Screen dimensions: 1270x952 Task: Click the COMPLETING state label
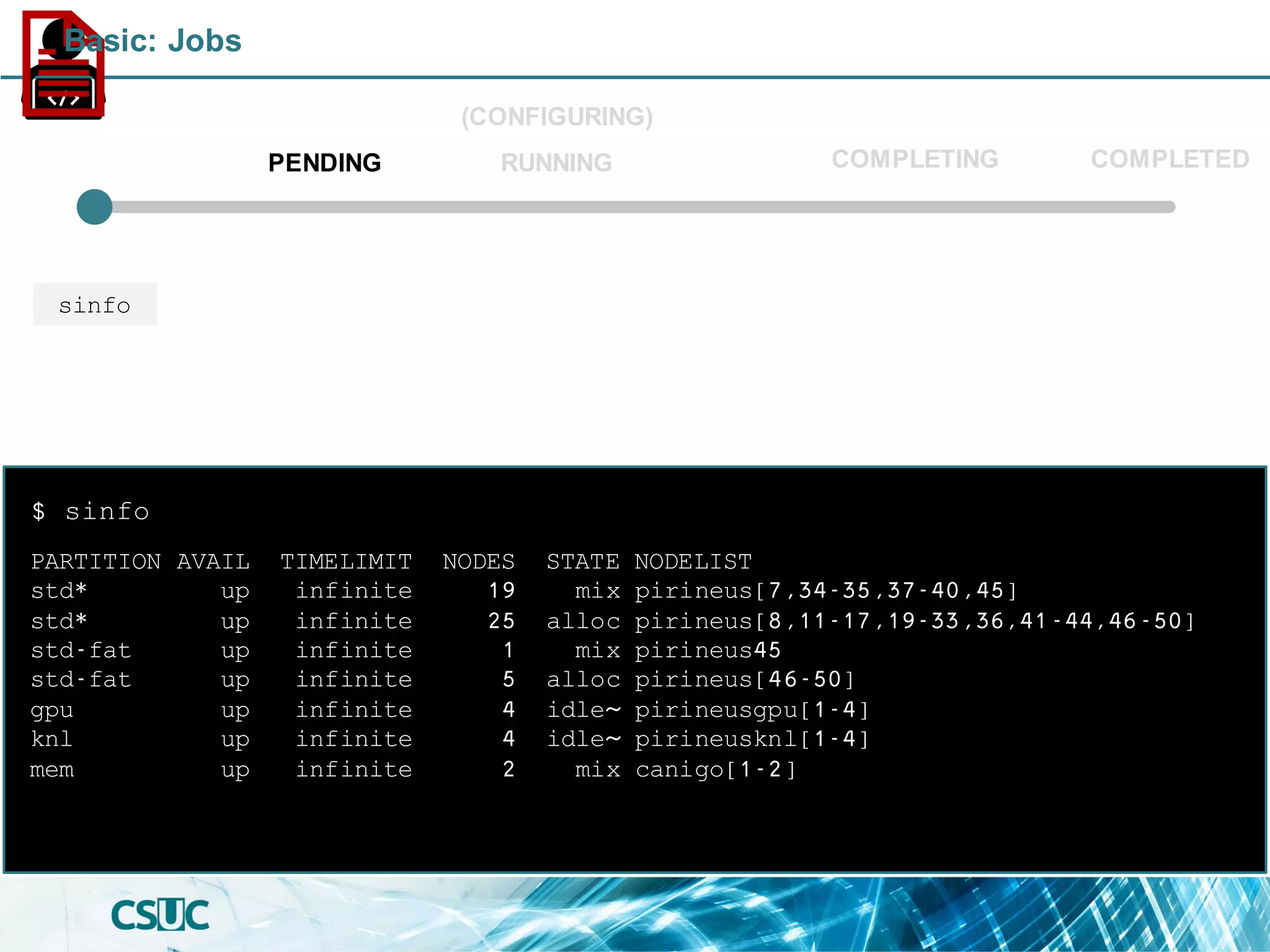click(x=915, y=159)
